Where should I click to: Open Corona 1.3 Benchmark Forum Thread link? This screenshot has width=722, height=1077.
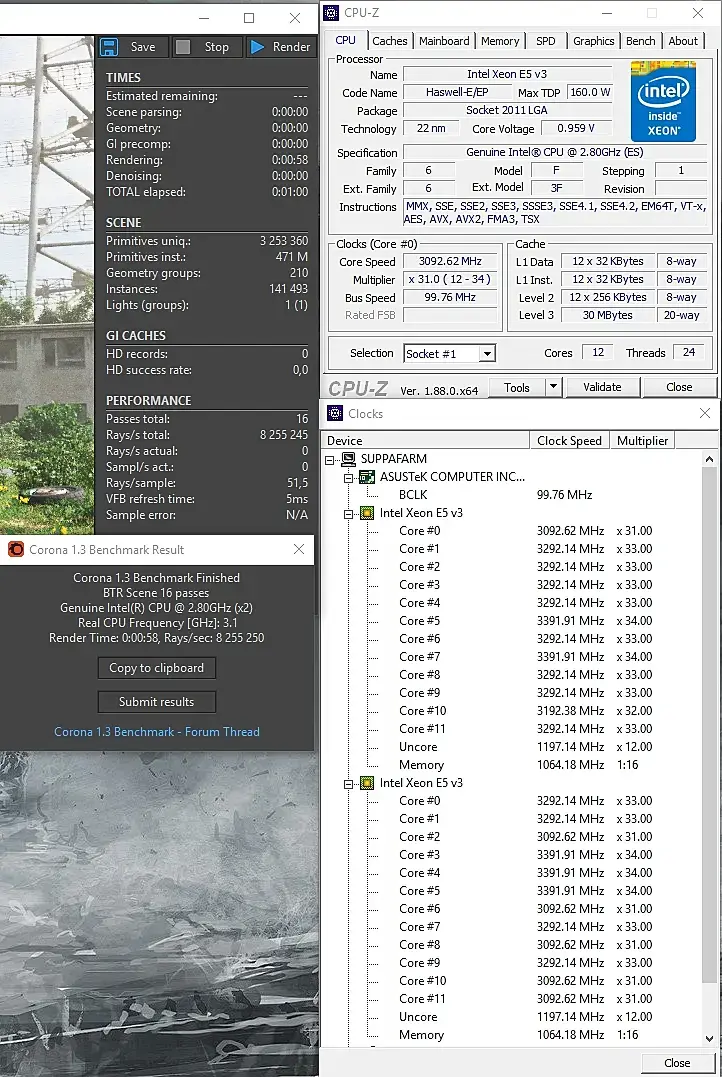coord(157,732)
